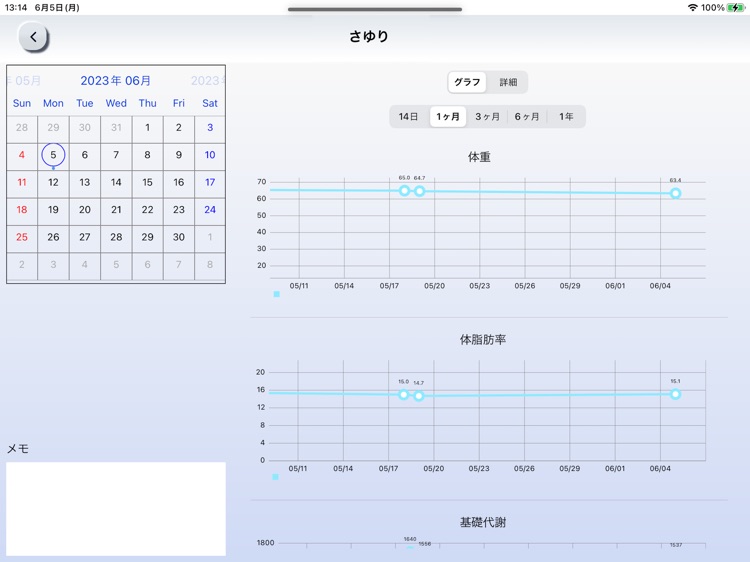The image size is (750, 562).
Task: Select June 21 on the calendar
Action: (x=116, y=209)
